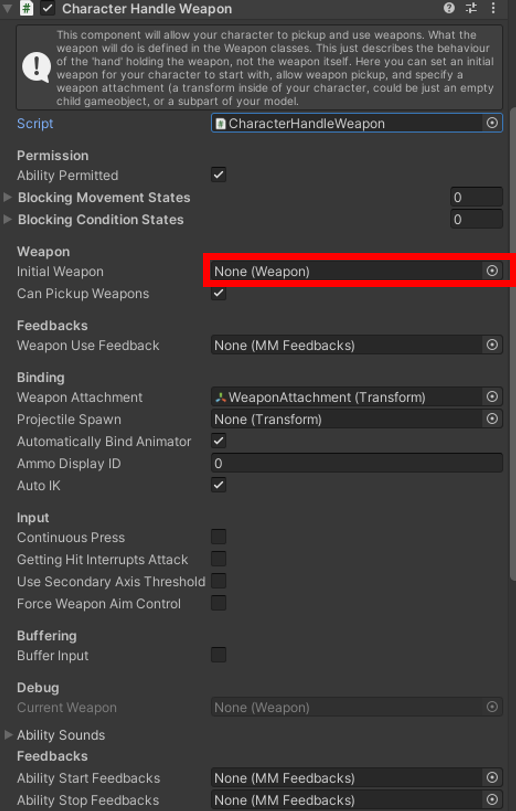Click the Projectile Spawn object field
This screenshot has height=811, width=516.
pyautogui.click(x=357, y=418)
